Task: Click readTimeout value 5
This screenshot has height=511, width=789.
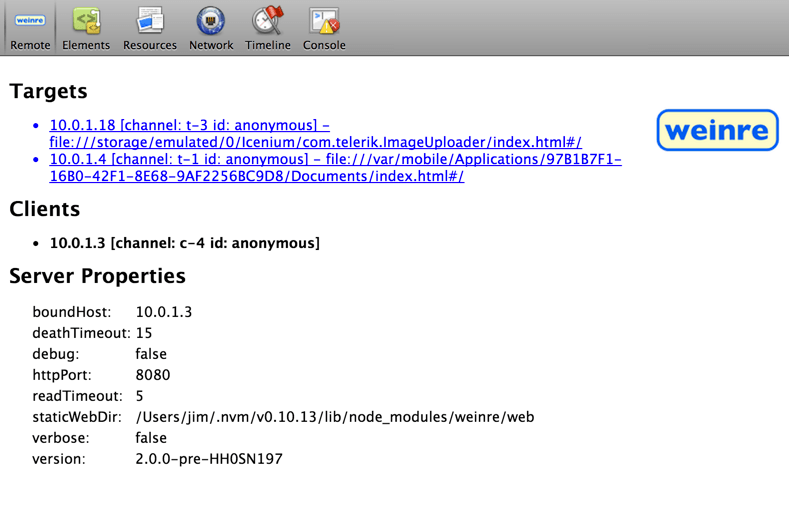Action: tap(139, 396)
